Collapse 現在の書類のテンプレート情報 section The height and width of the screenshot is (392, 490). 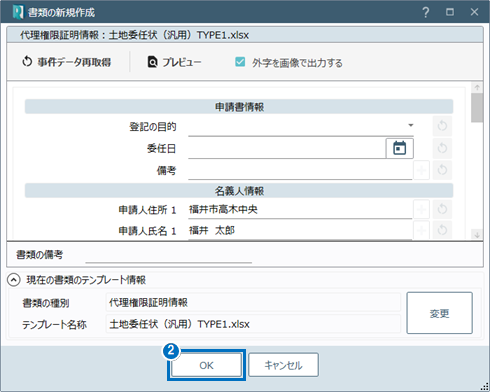click(14, 280)
